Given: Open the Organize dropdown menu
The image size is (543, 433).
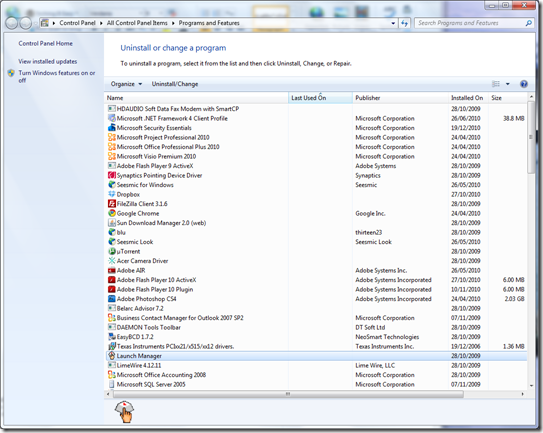Looking at the screenshot, I should (126, 84).
